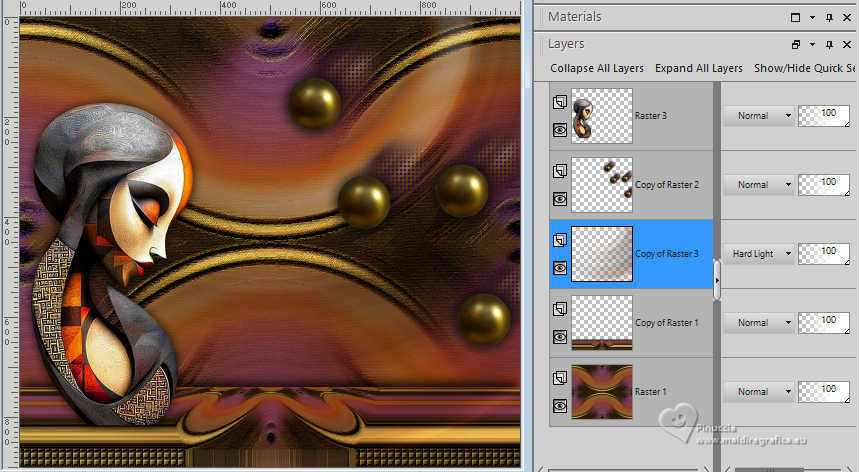Close the Materials palette
Image resolution: width=859 pixels, height=472 pixels.
click(847, 18)
